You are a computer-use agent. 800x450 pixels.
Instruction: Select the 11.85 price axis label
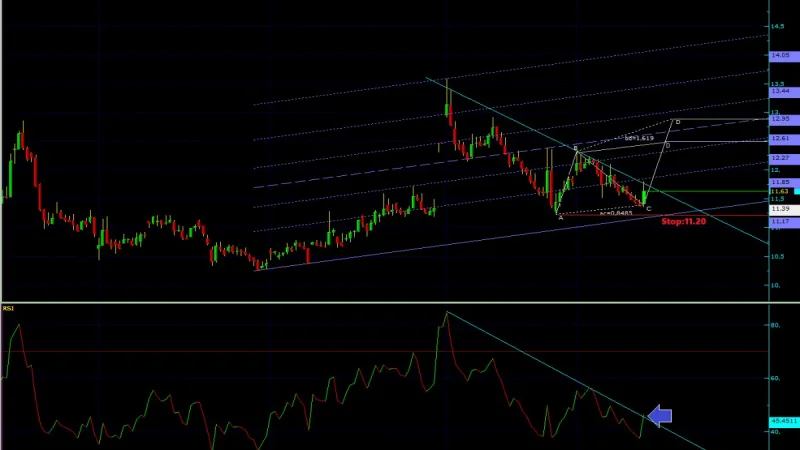(x=784, y=182)
